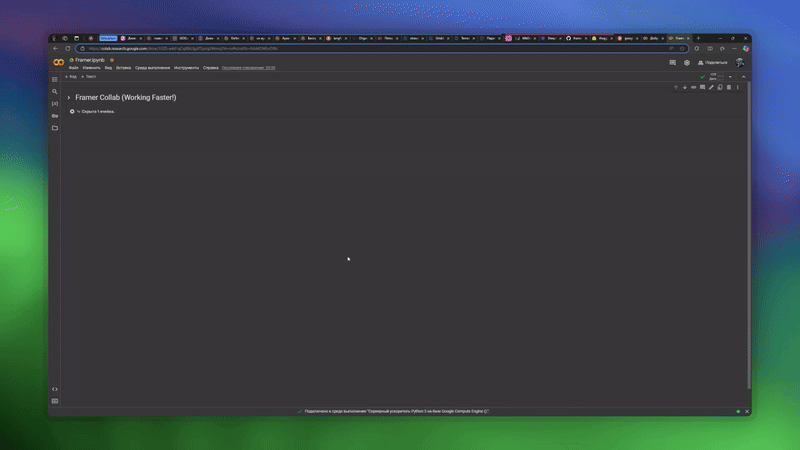Move cell down with the arrow icon
The height and width of the screenshot is (450, 800).
point(685,87)
